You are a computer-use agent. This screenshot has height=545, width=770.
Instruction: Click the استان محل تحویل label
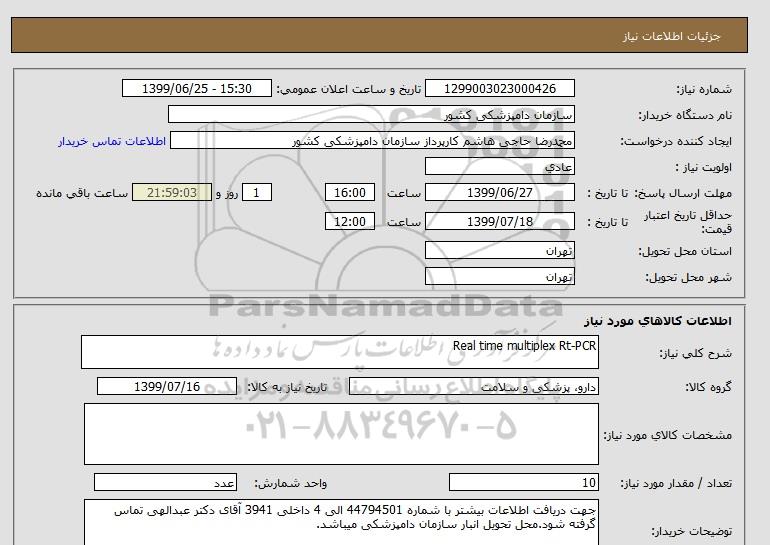(685, 251)
